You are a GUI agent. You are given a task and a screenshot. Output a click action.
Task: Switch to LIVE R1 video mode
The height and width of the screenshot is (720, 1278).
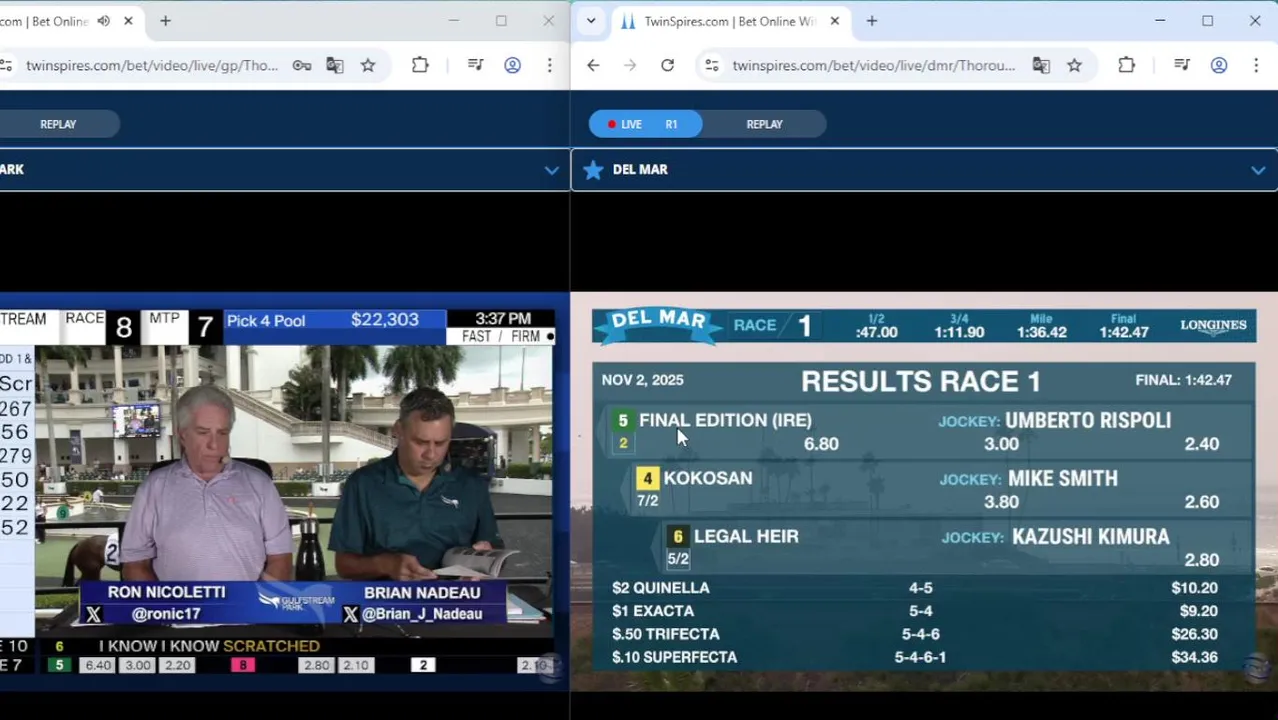(x=645, y=124)
